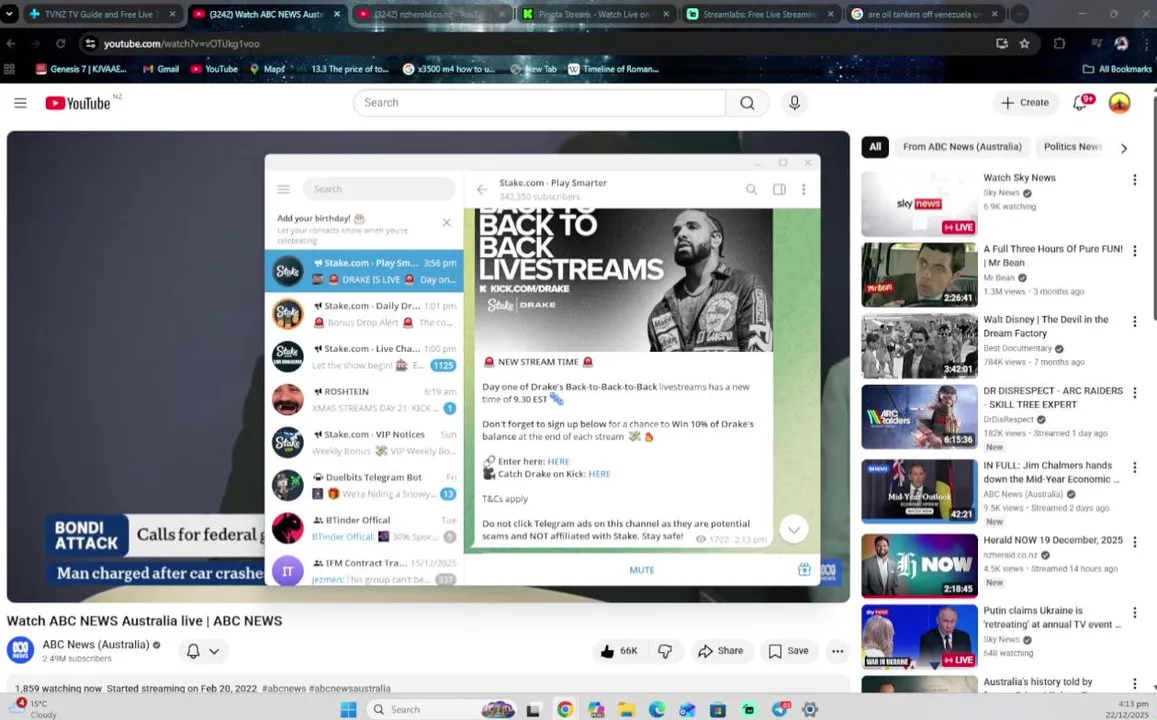1157x720 pixels.
Task: Select the All filter chip
Action: (875, 147)
